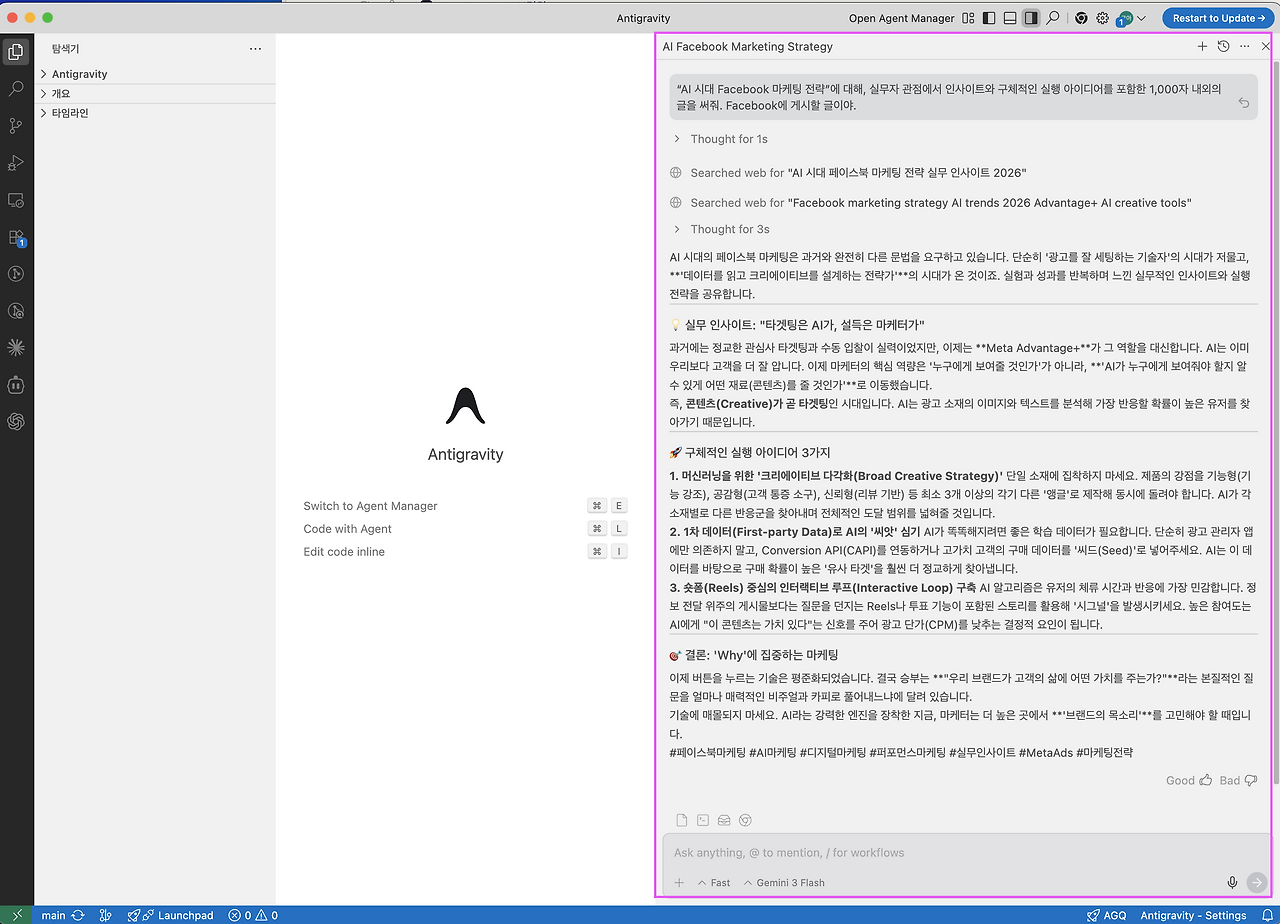The width and height of the screenshot is (1280, 924).
Task: Click the Customize Layout icon in the title bar
Action: [x=968, y=18]
